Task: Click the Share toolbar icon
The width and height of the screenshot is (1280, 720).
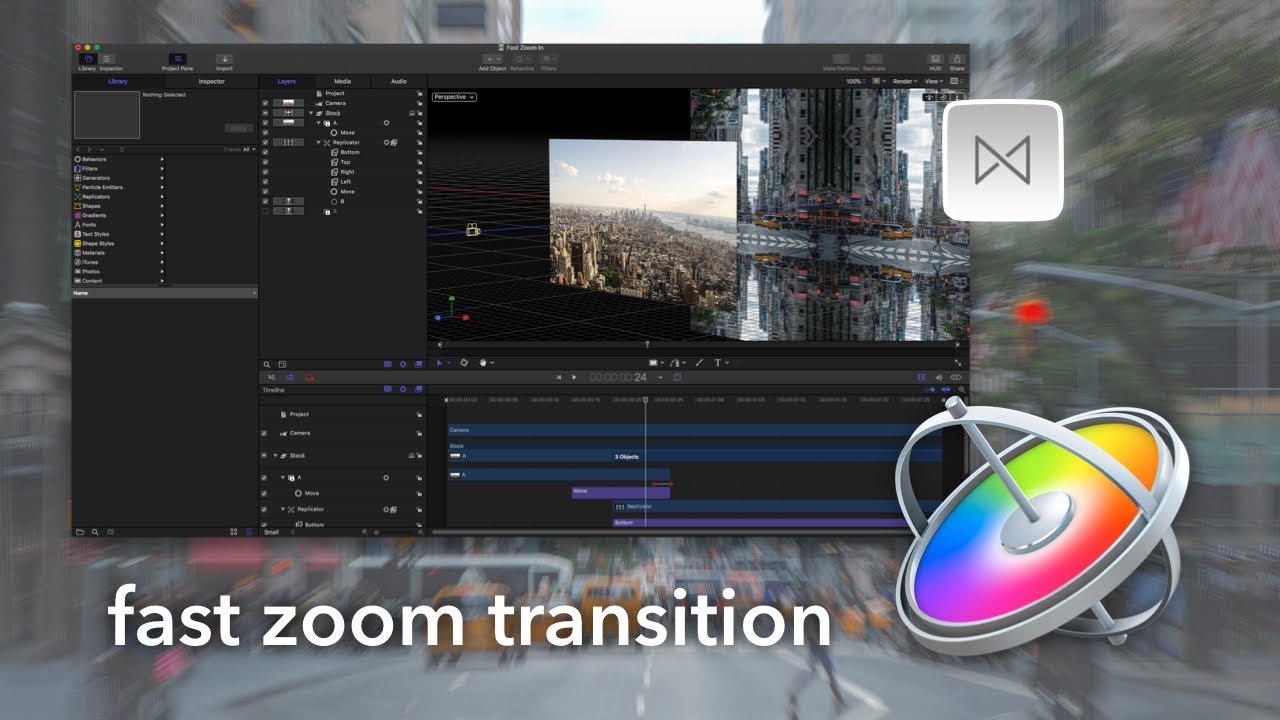Action: (x=958, y=60)
